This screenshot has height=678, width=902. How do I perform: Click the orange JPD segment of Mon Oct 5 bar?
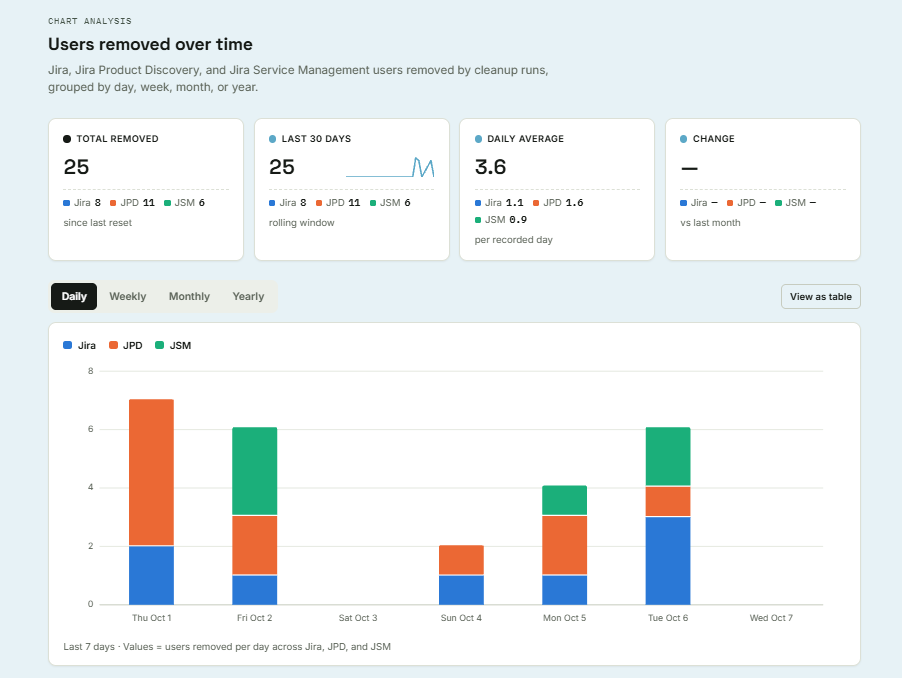[x=565, y=545]
